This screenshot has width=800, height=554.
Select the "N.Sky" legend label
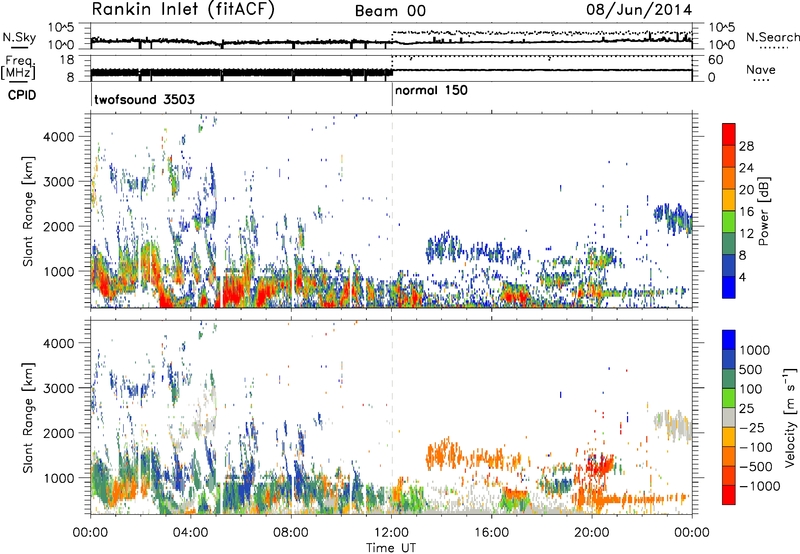pyautogui.click(x=19, y=37)
